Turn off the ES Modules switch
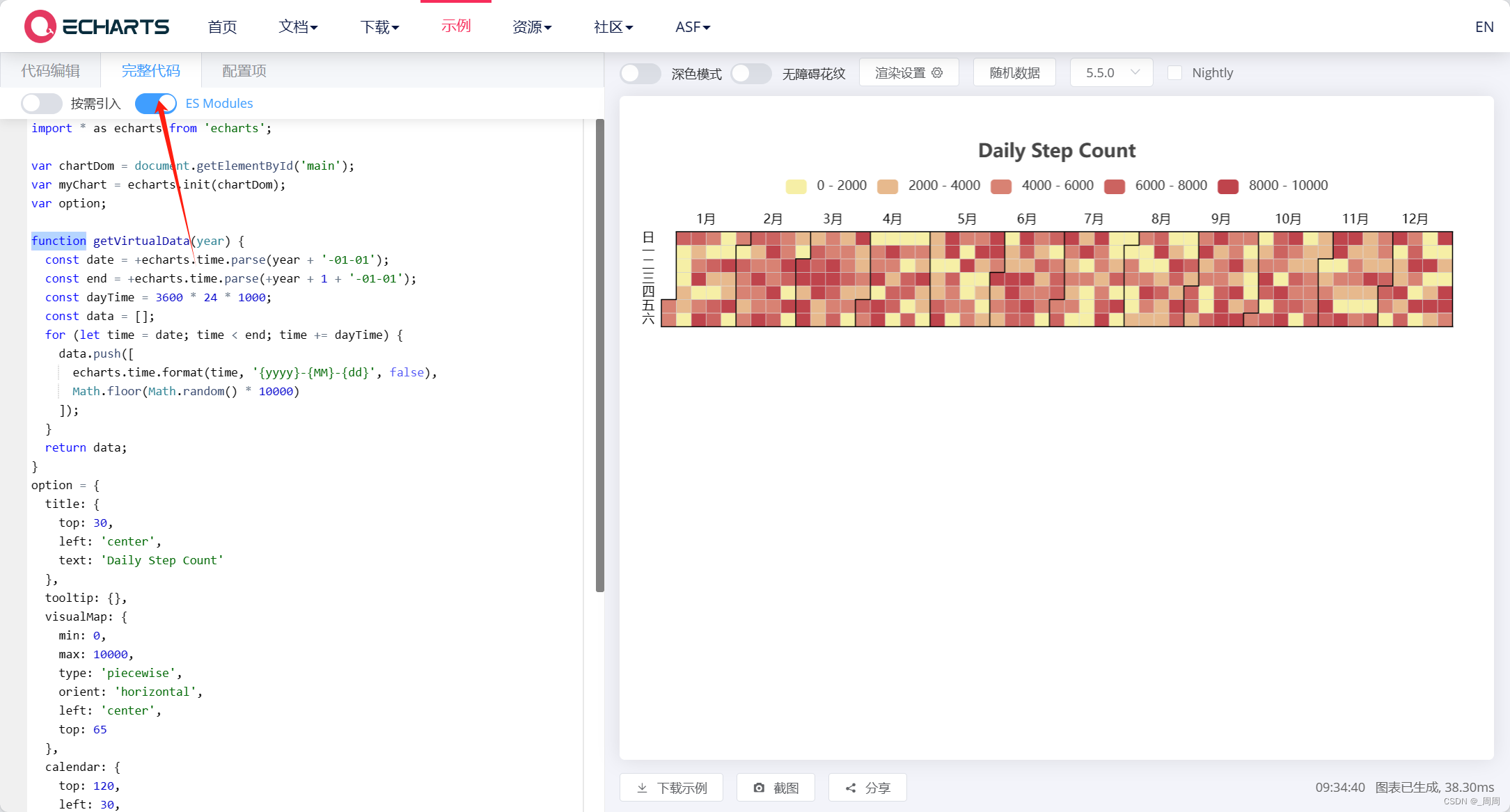Image resolution: width=1510 pixels, height=812 pixels. pyautogui.click(x=156, y=104)
